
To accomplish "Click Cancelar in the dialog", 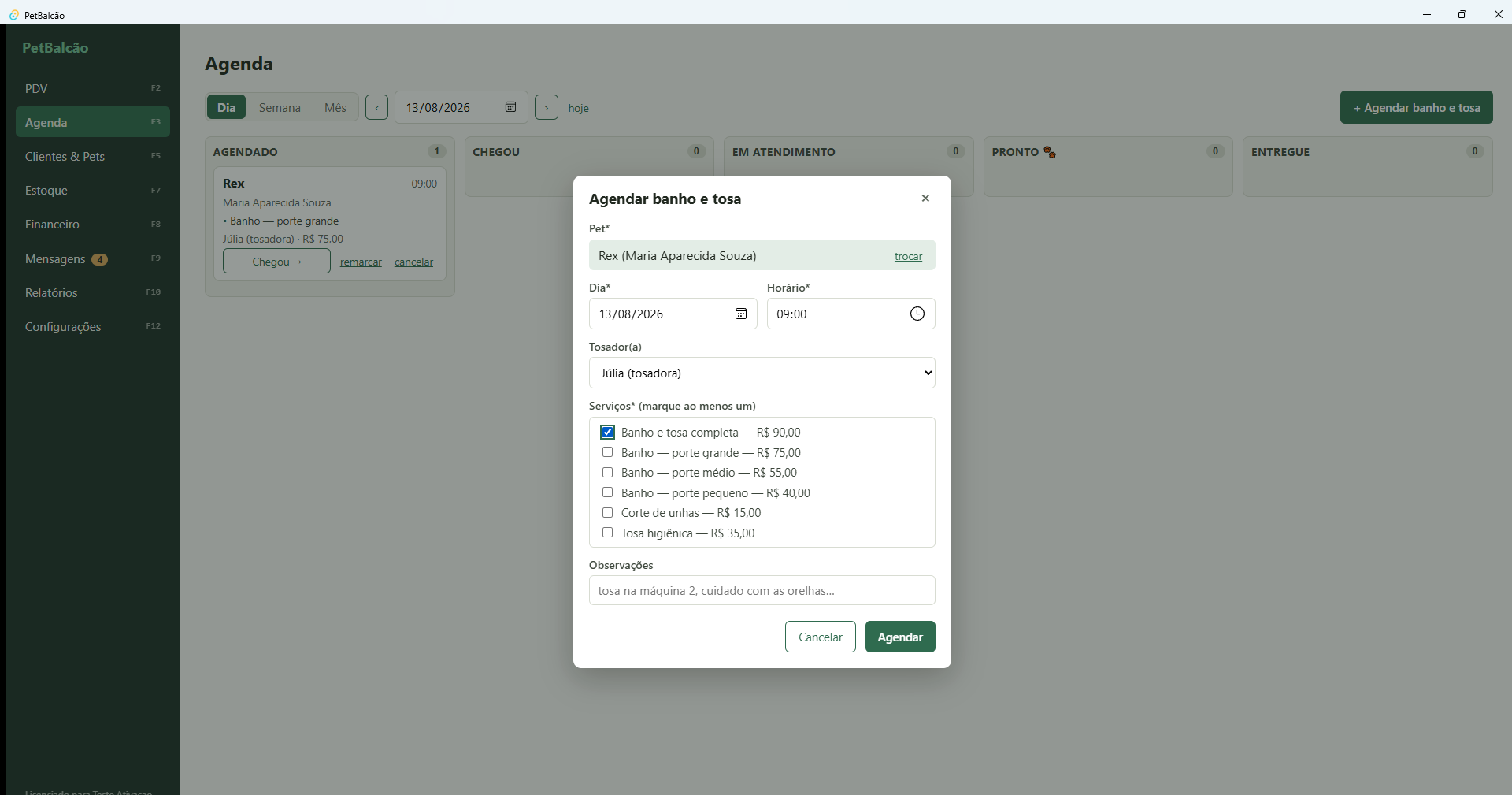I will coord(821,637).
